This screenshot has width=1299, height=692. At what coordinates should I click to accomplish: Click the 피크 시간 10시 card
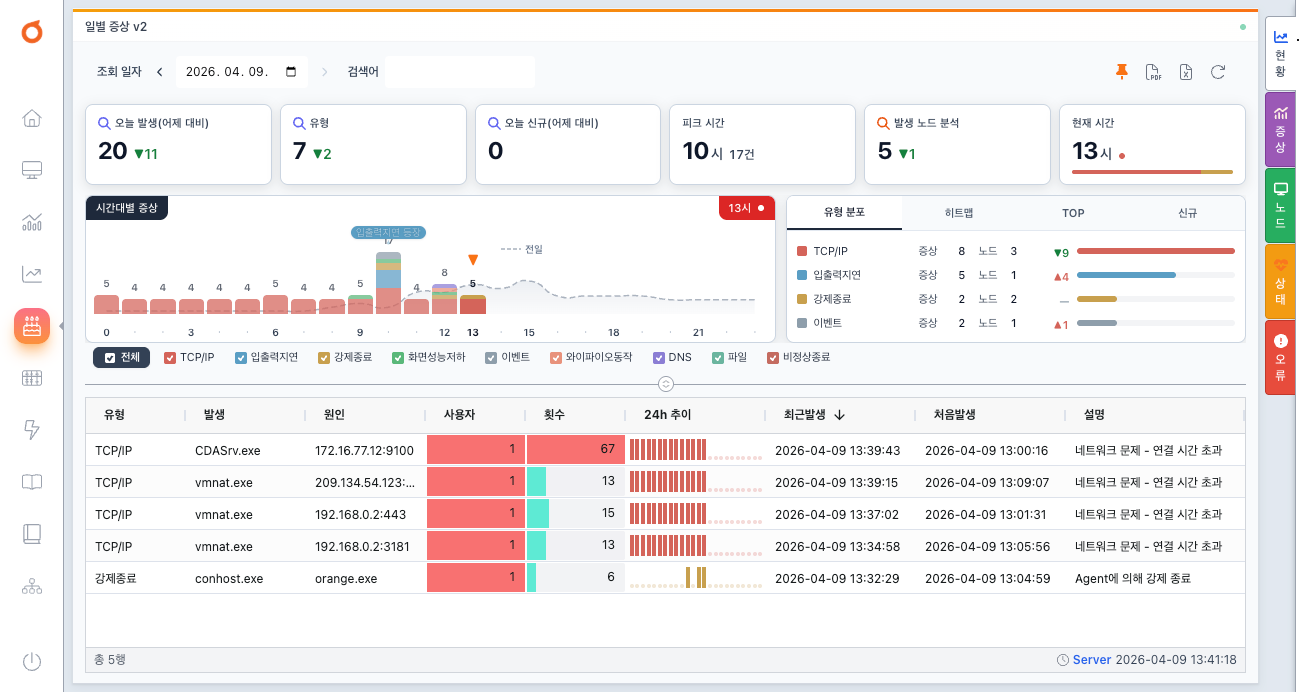coord(763,144)
